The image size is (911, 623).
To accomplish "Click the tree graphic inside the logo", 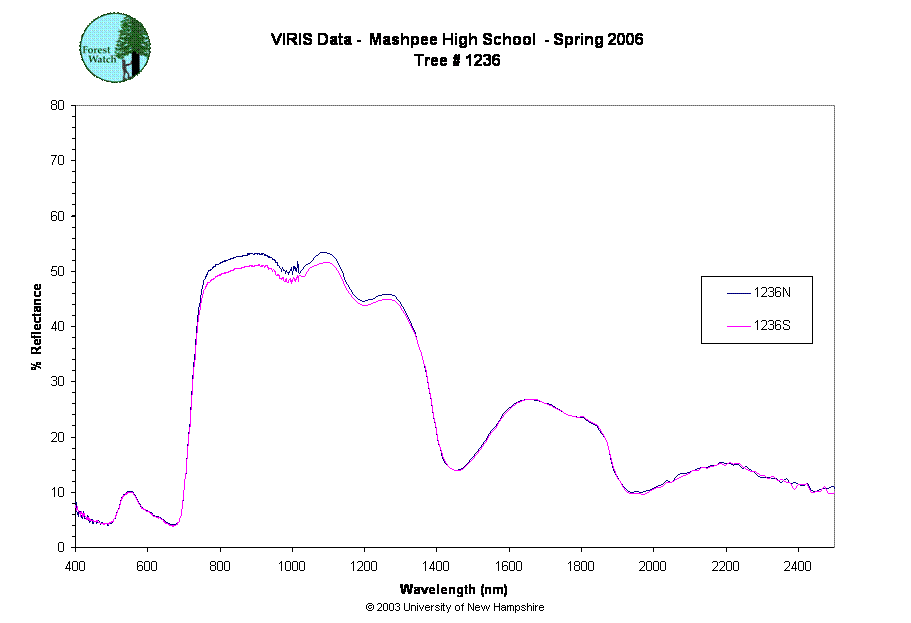I will pyautogui.click(x=132, y=46).
